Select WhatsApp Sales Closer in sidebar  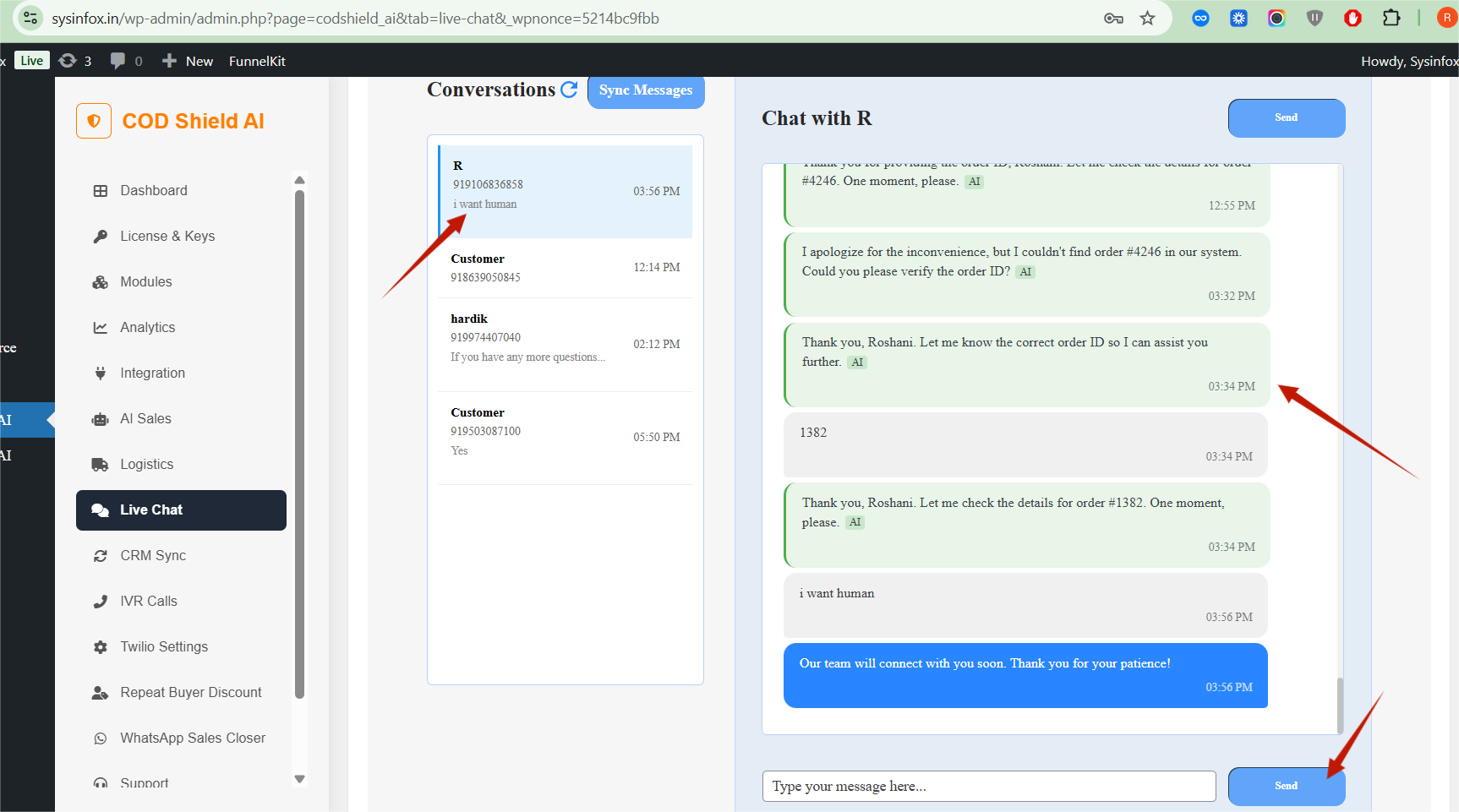point(192,738)
